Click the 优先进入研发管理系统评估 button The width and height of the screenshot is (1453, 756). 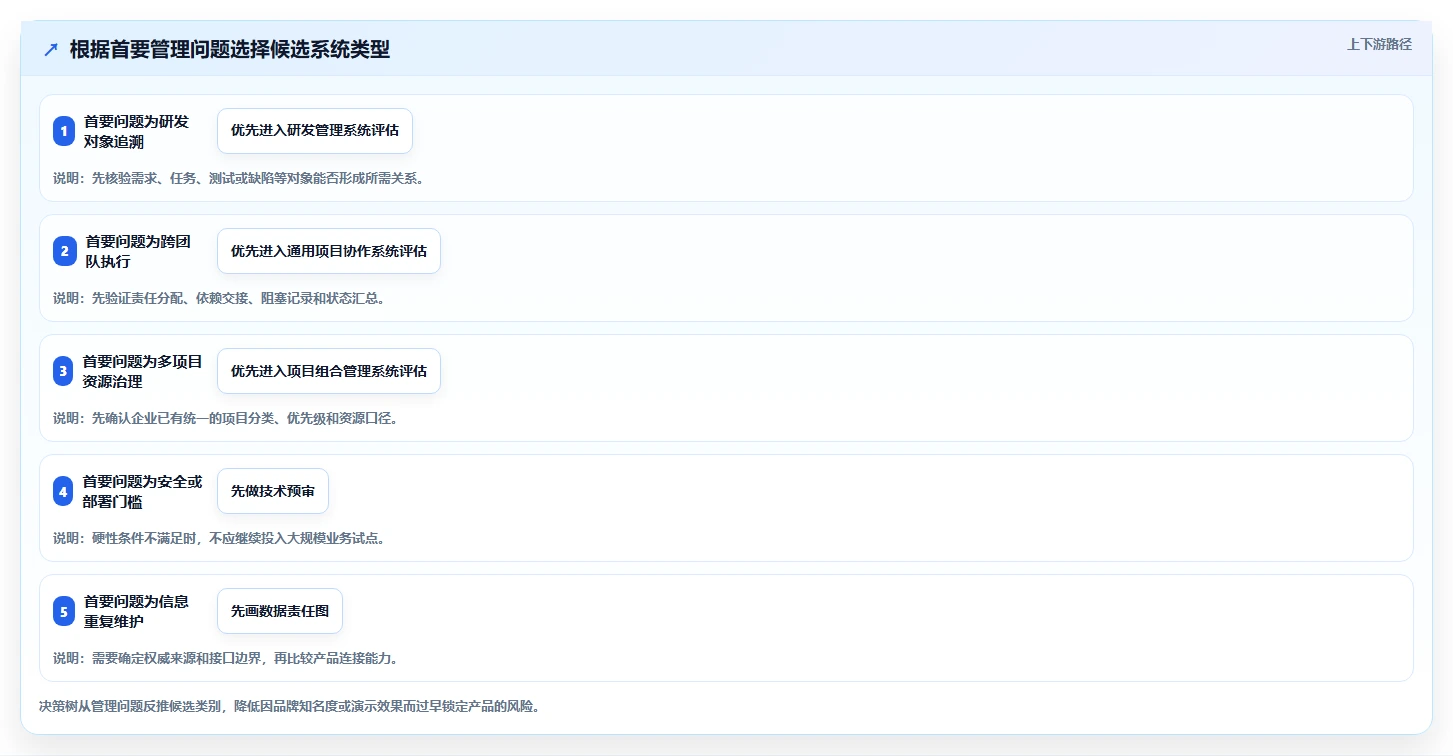tap(315, 131)
